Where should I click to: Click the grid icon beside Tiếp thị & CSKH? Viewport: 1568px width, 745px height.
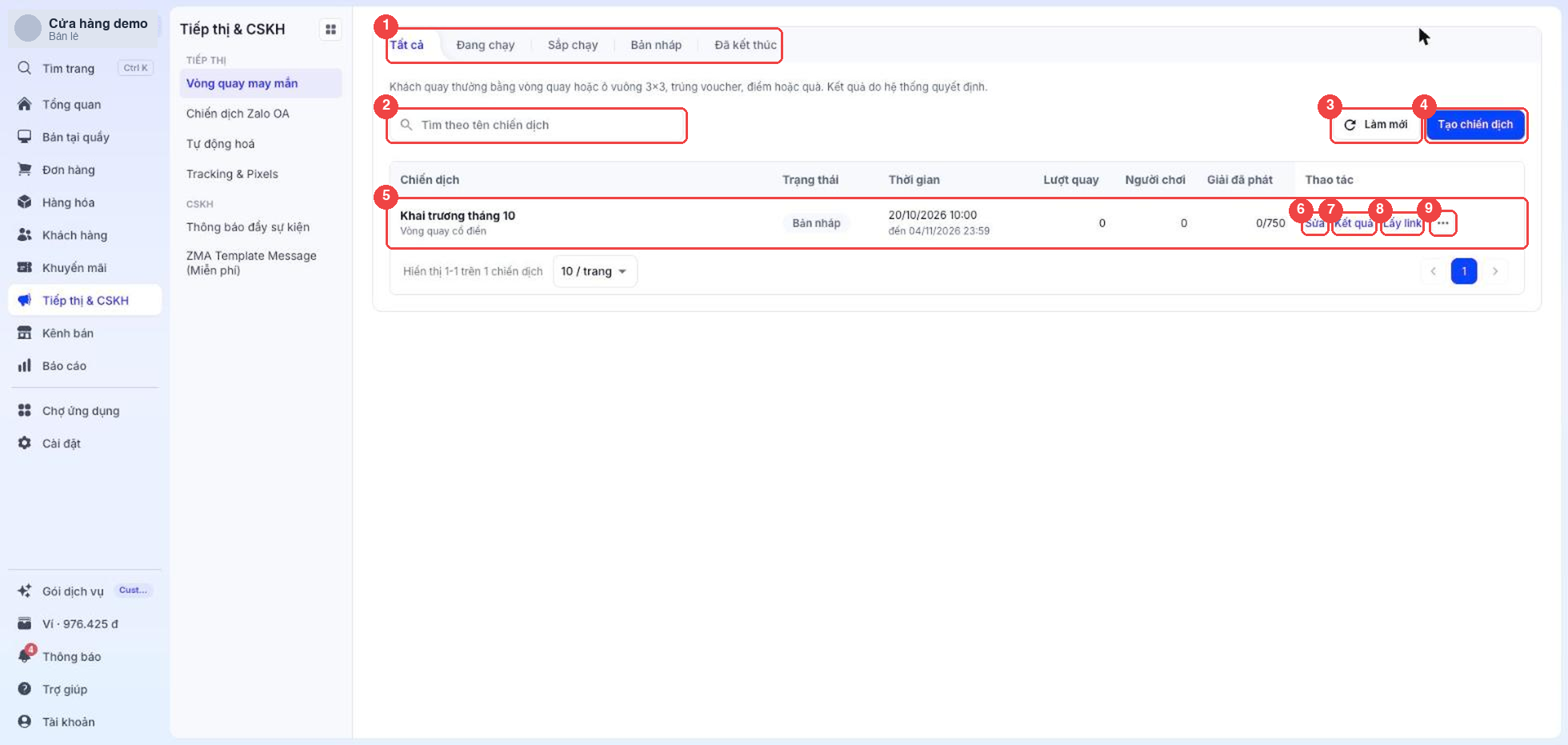[330, 30]
